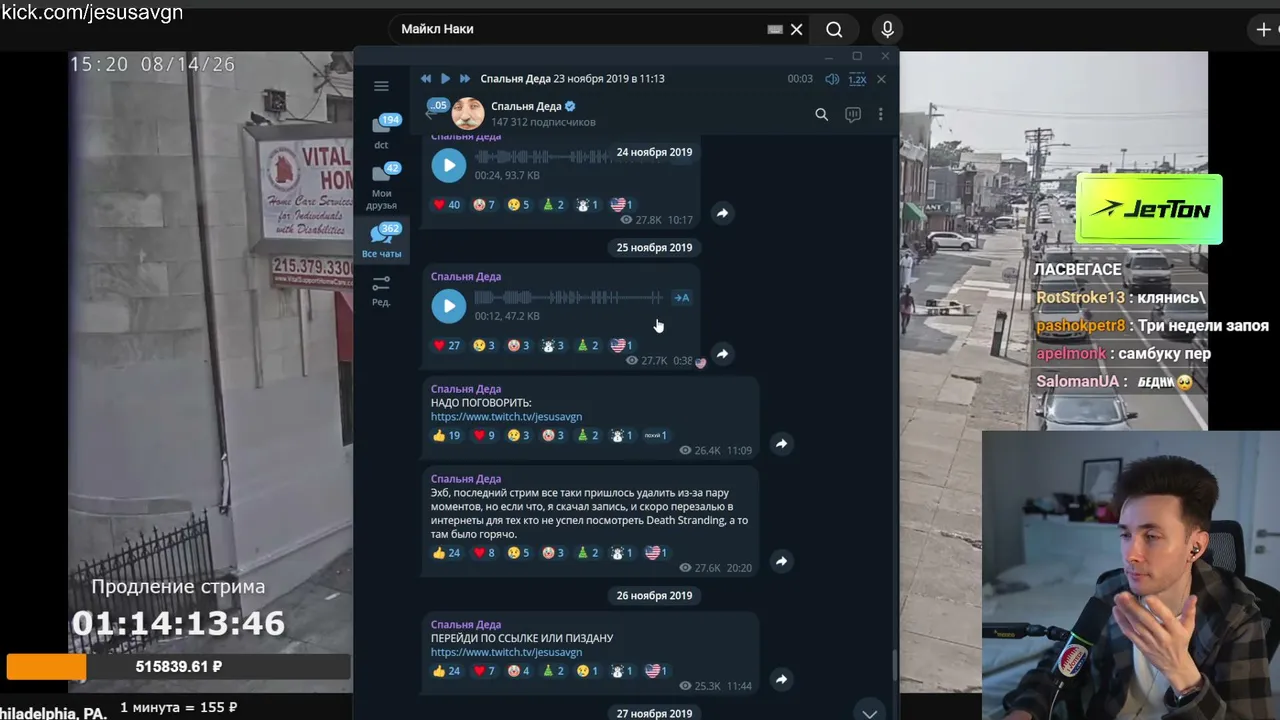Forward the ПЕРЕЙДИ ПО ССЫЛКЕ post
Screen dimensions: 1280x720
pos(782,679)
